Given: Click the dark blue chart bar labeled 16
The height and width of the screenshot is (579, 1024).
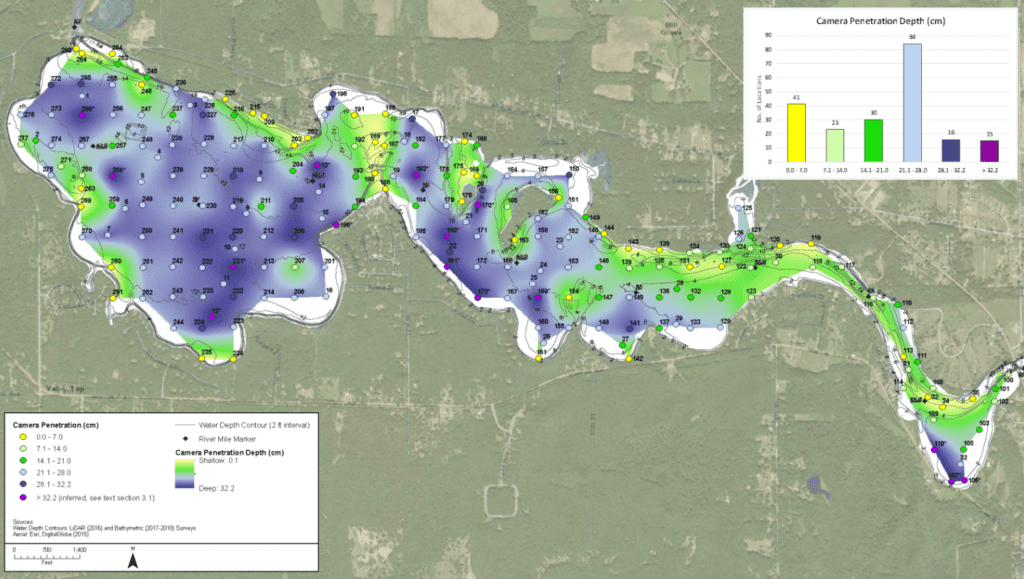Looking at the screenshot, I should (950, 149).
